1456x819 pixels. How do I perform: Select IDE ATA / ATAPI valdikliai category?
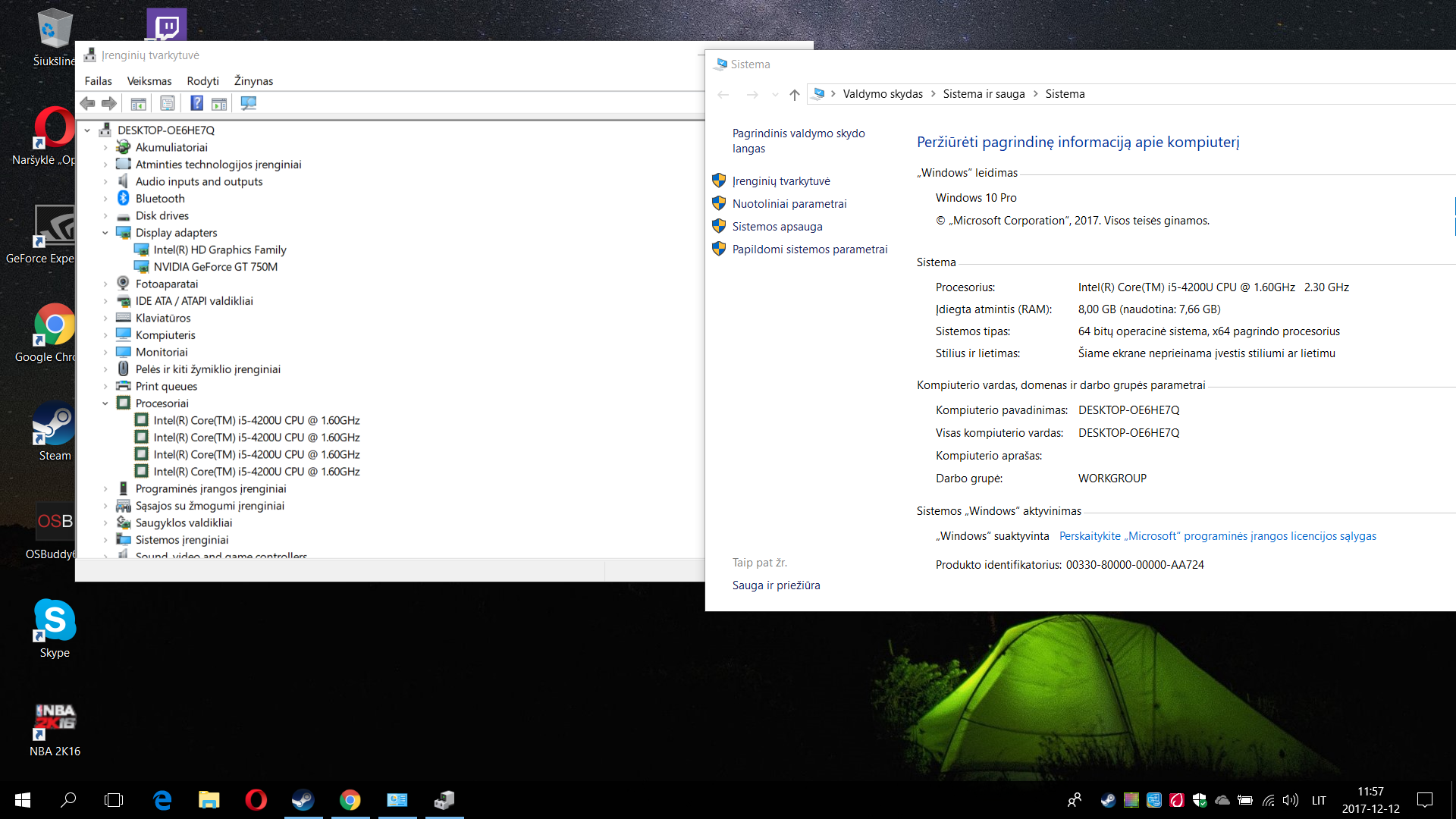click(194, 301)
